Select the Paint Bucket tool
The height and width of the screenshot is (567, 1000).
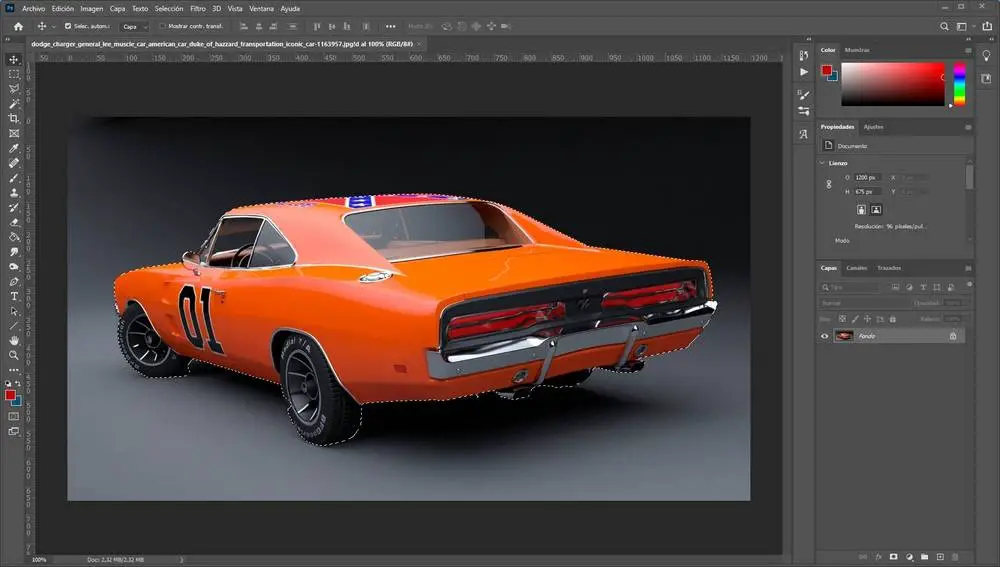click(x=14, y=237)
